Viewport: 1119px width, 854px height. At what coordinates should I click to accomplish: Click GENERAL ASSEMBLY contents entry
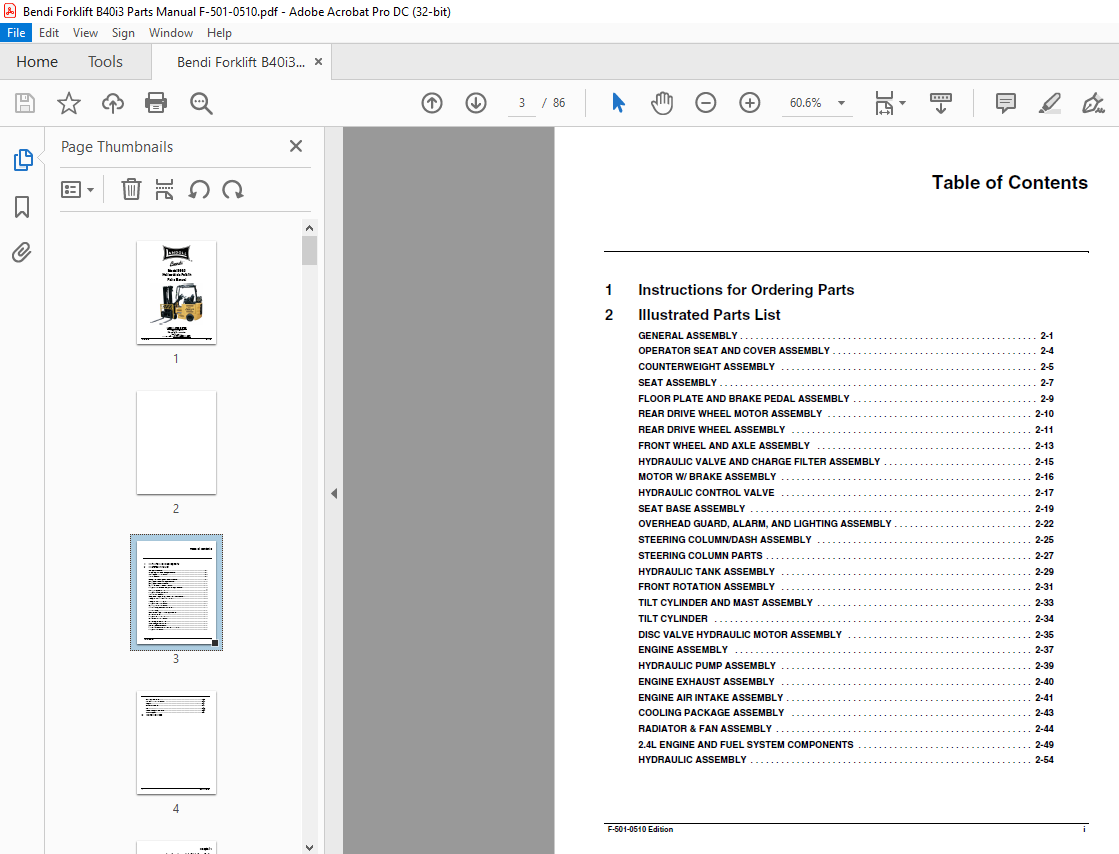click(846, 335)
